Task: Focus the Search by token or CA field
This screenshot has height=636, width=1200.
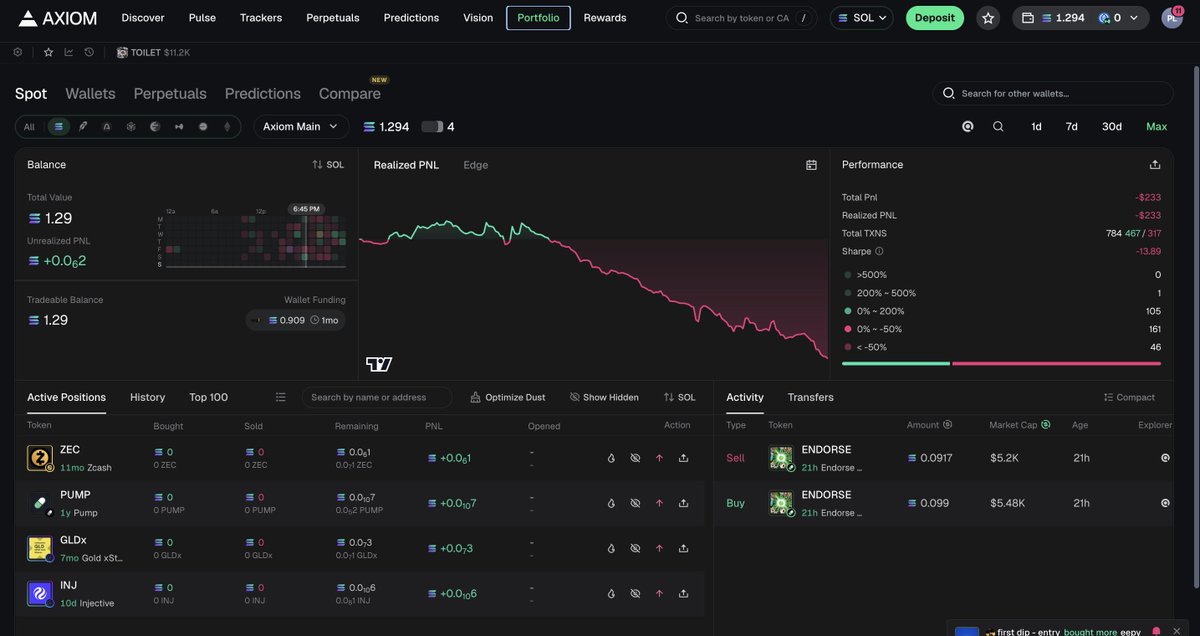Action: click(x=742, y=18)
